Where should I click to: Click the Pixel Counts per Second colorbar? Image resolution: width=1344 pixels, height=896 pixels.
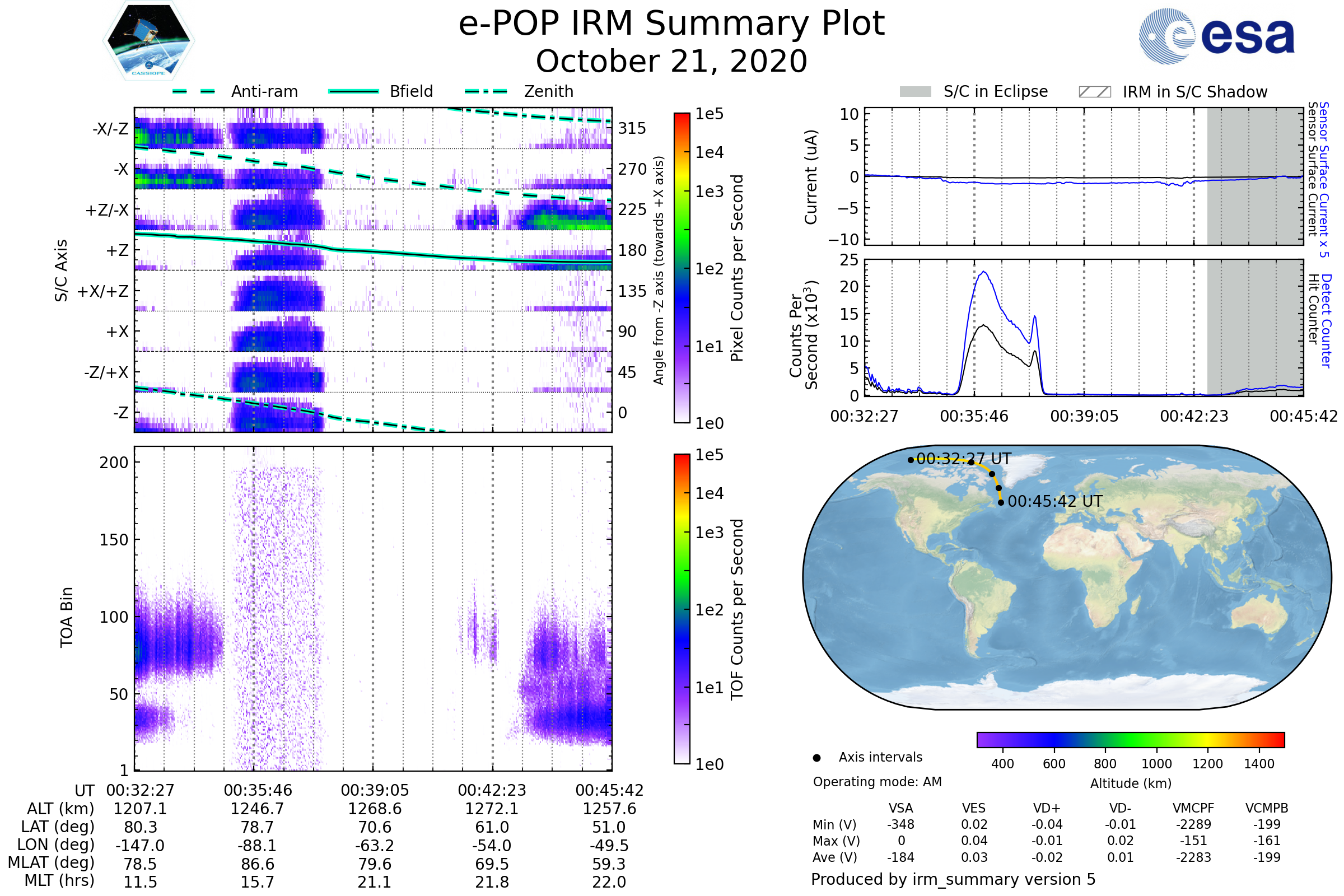(x=682, y=268)
